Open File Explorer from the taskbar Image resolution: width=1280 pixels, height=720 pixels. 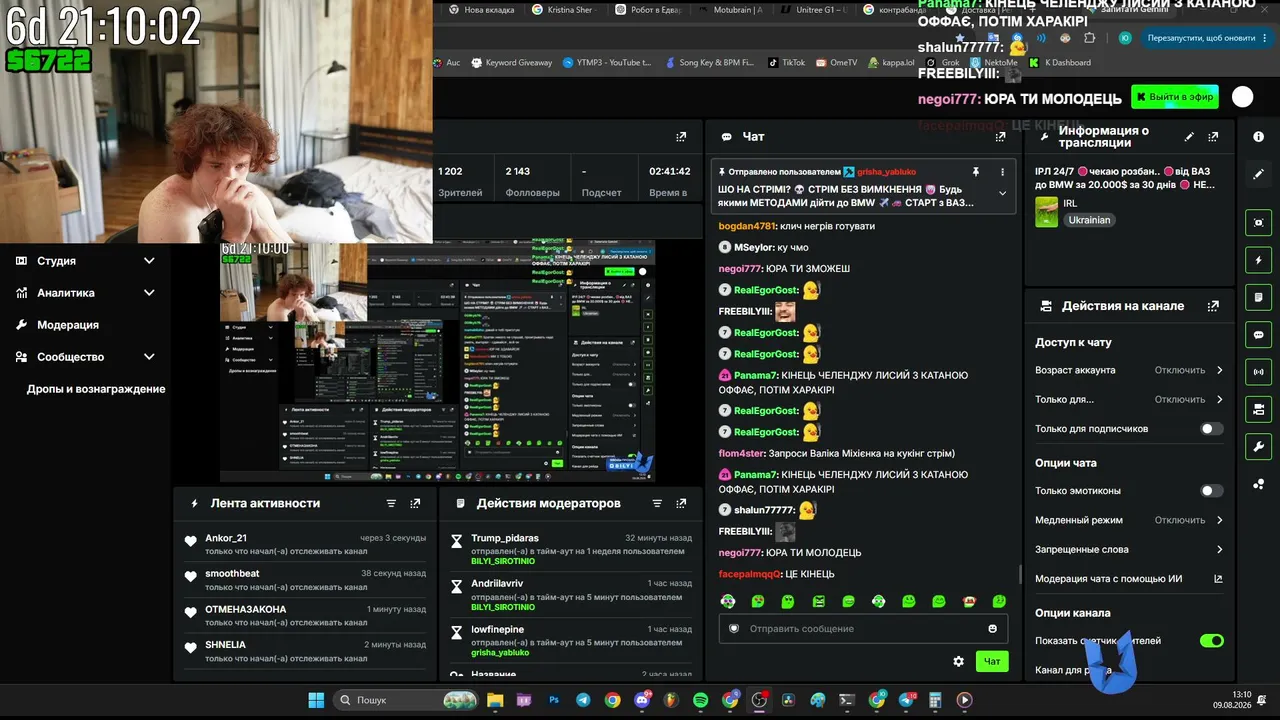[x=494, y=700]
